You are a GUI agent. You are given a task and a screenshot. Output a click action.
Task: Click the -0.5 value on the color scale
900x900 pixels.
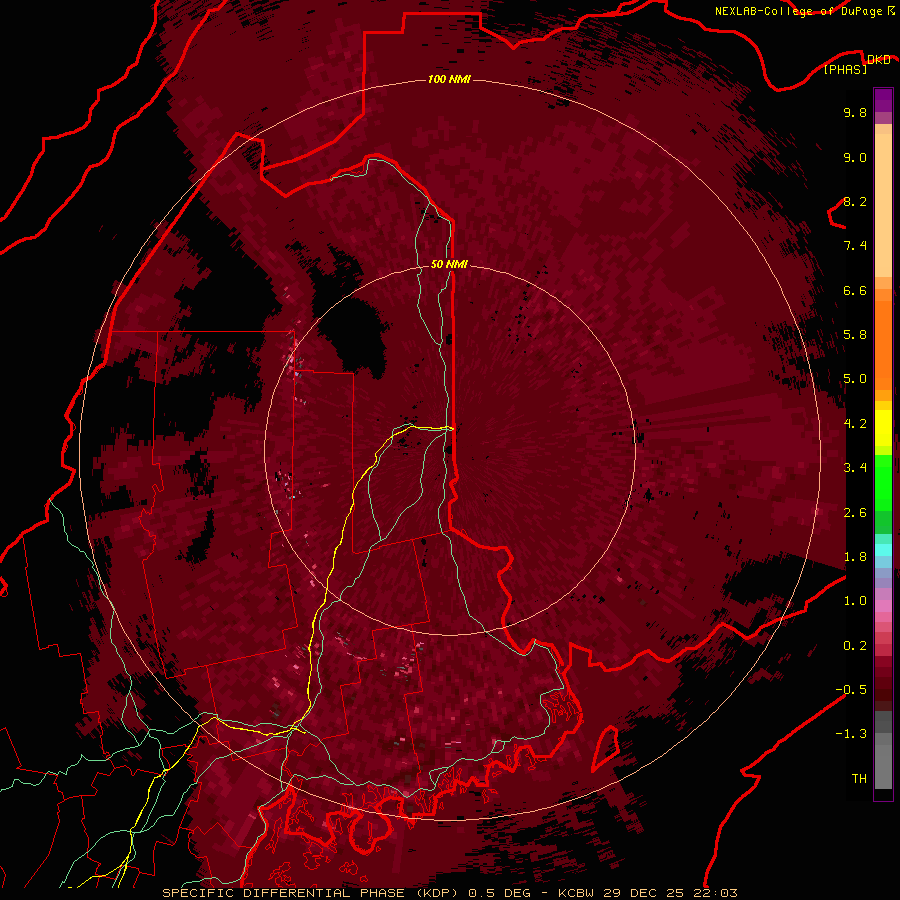coord(851,690)
